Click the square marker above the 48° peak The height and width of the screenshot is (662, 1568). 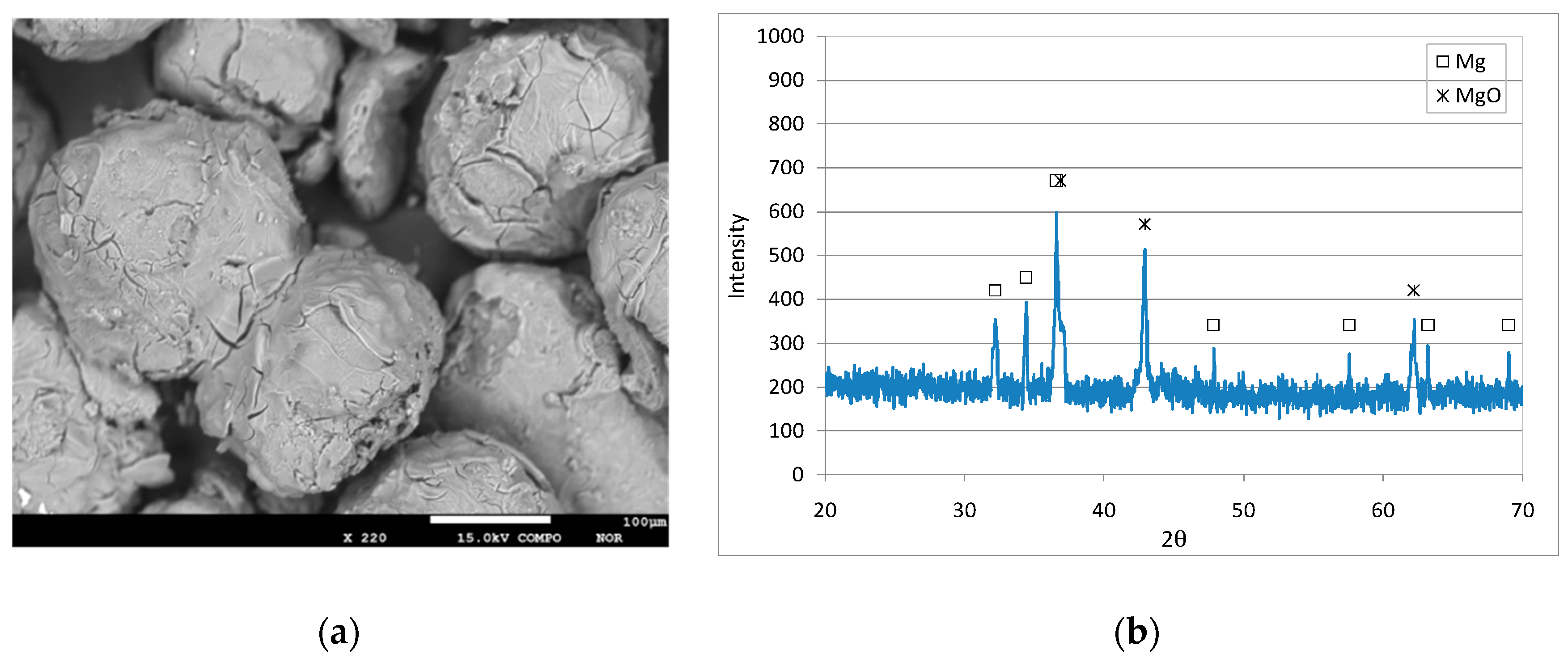1213,325
